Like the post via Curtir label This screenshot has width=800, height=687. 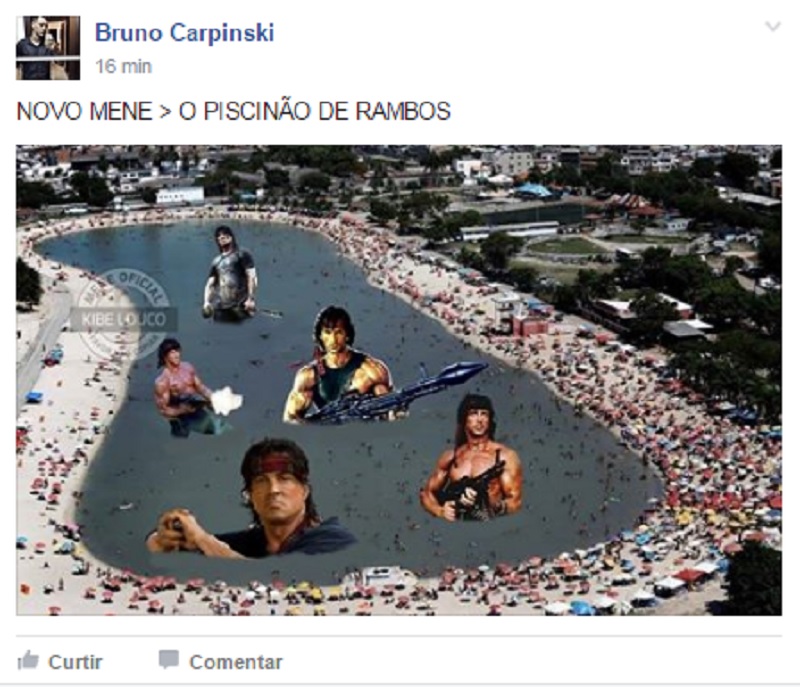click(x=76, y=662)
